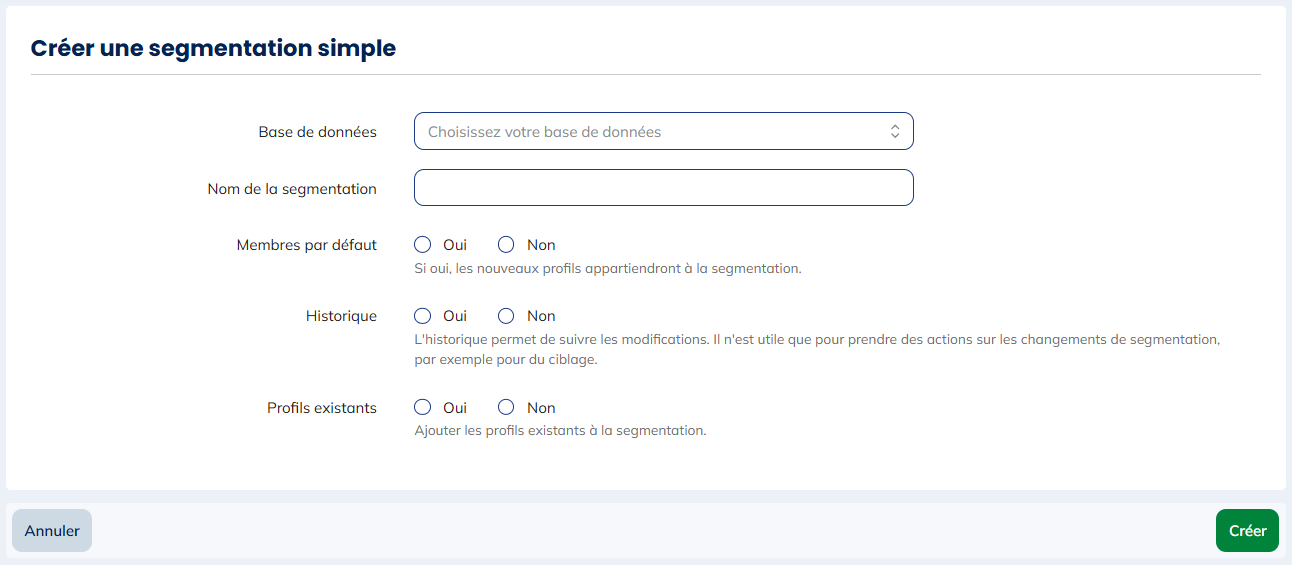Click the green Créer button
This screenshot has height=565, width=1292.
click(1247, 531)
